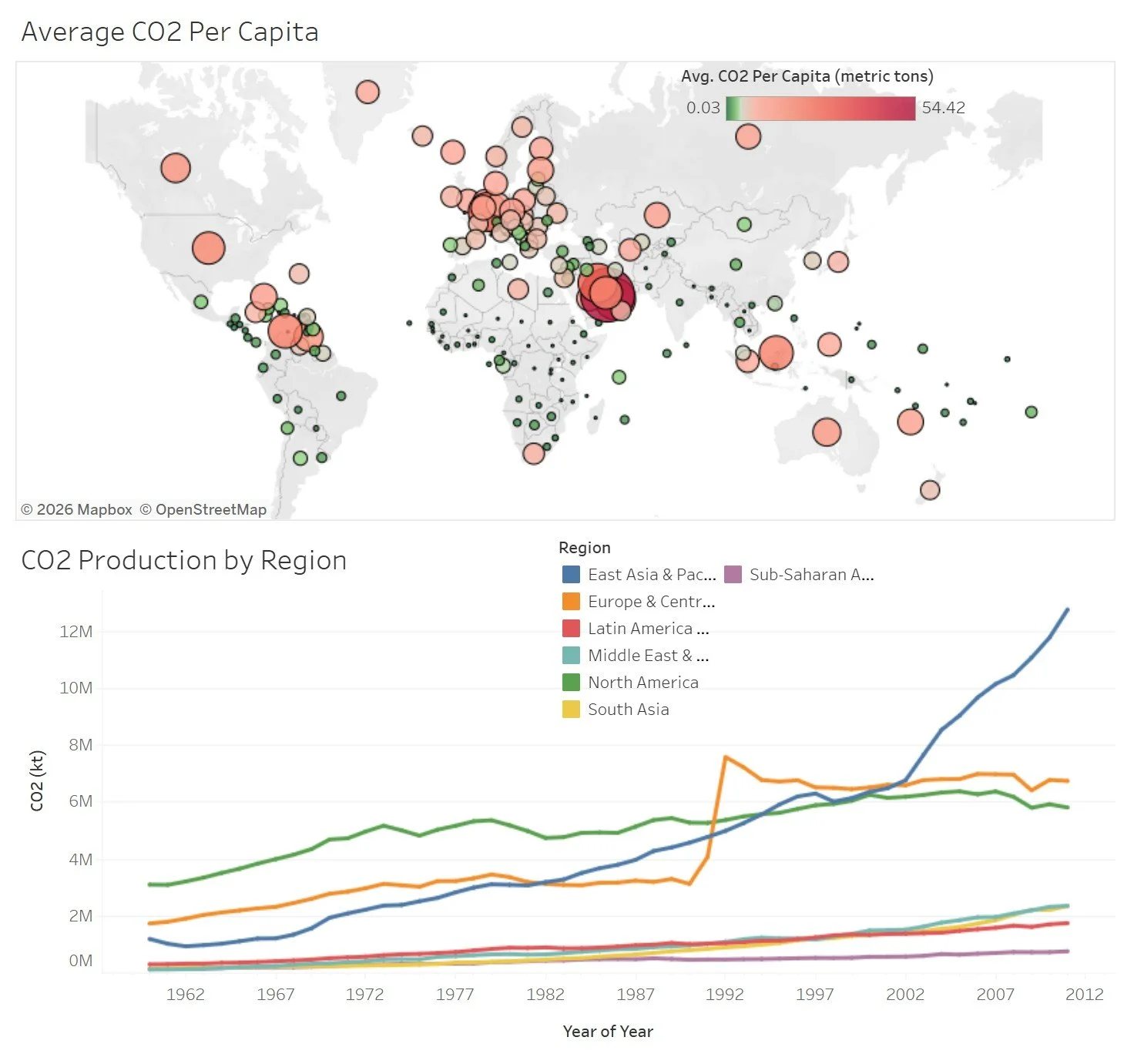Click the 'Year of Year' axis title
This screenshot has width=1144, height=1064.
[x=608, y=1032]
